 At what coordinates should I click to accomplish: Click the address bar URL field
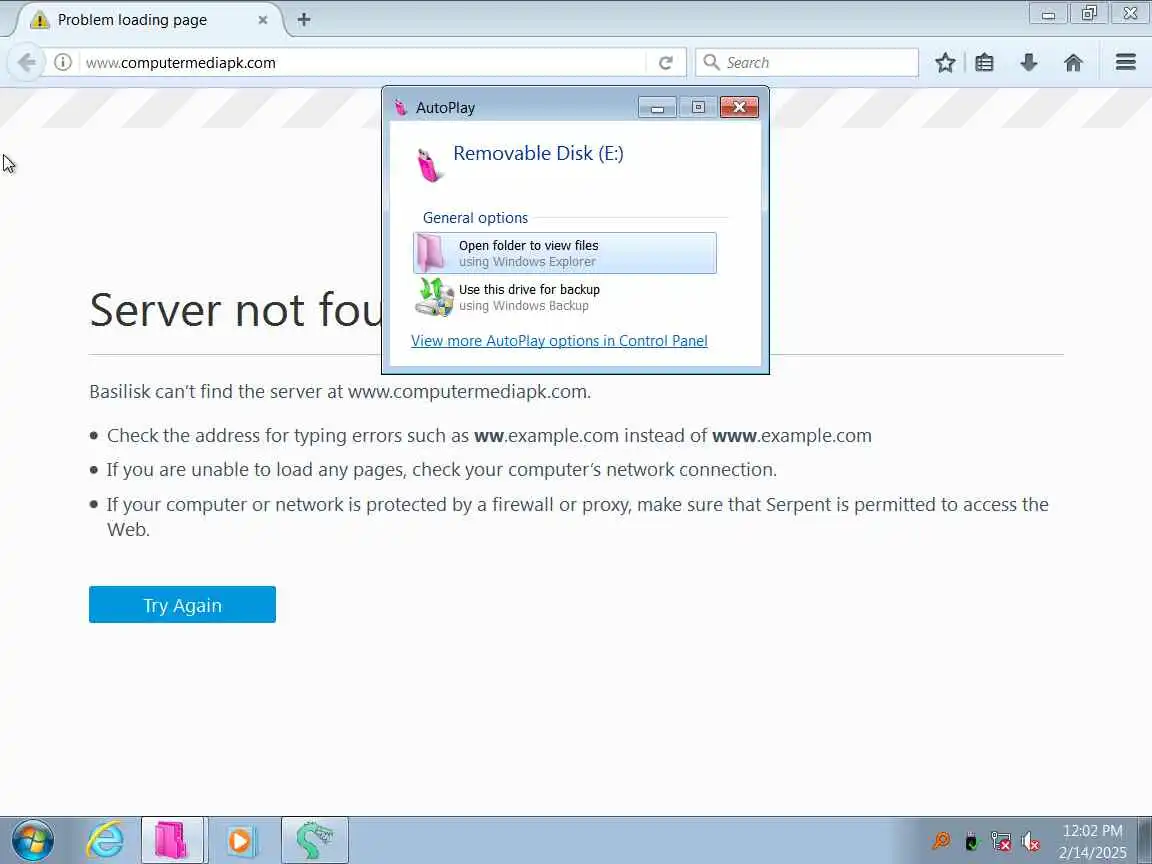pyautogui.click(x=364, y=62)
